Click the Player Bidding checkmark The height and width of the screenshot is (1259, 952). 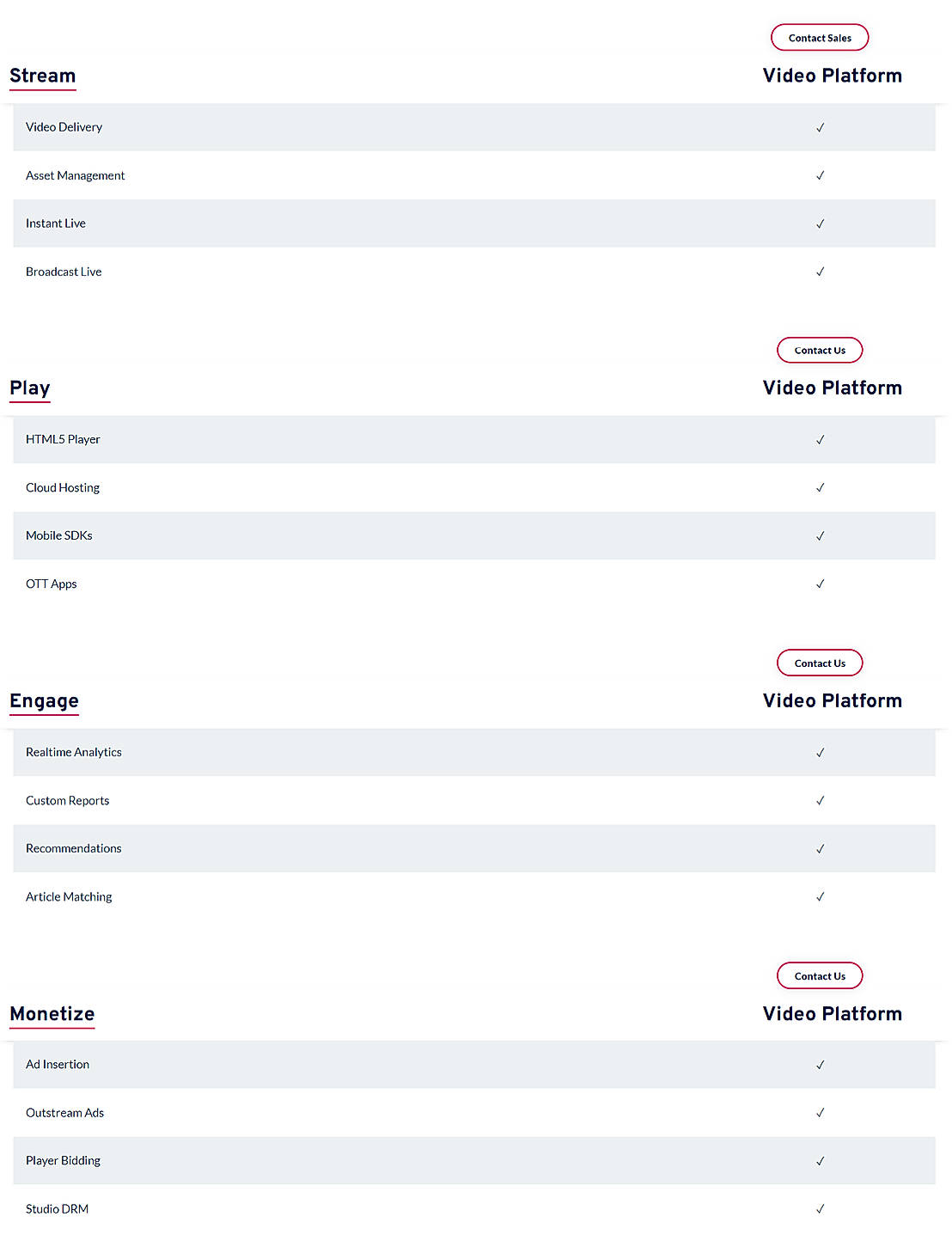[820, 1161]
